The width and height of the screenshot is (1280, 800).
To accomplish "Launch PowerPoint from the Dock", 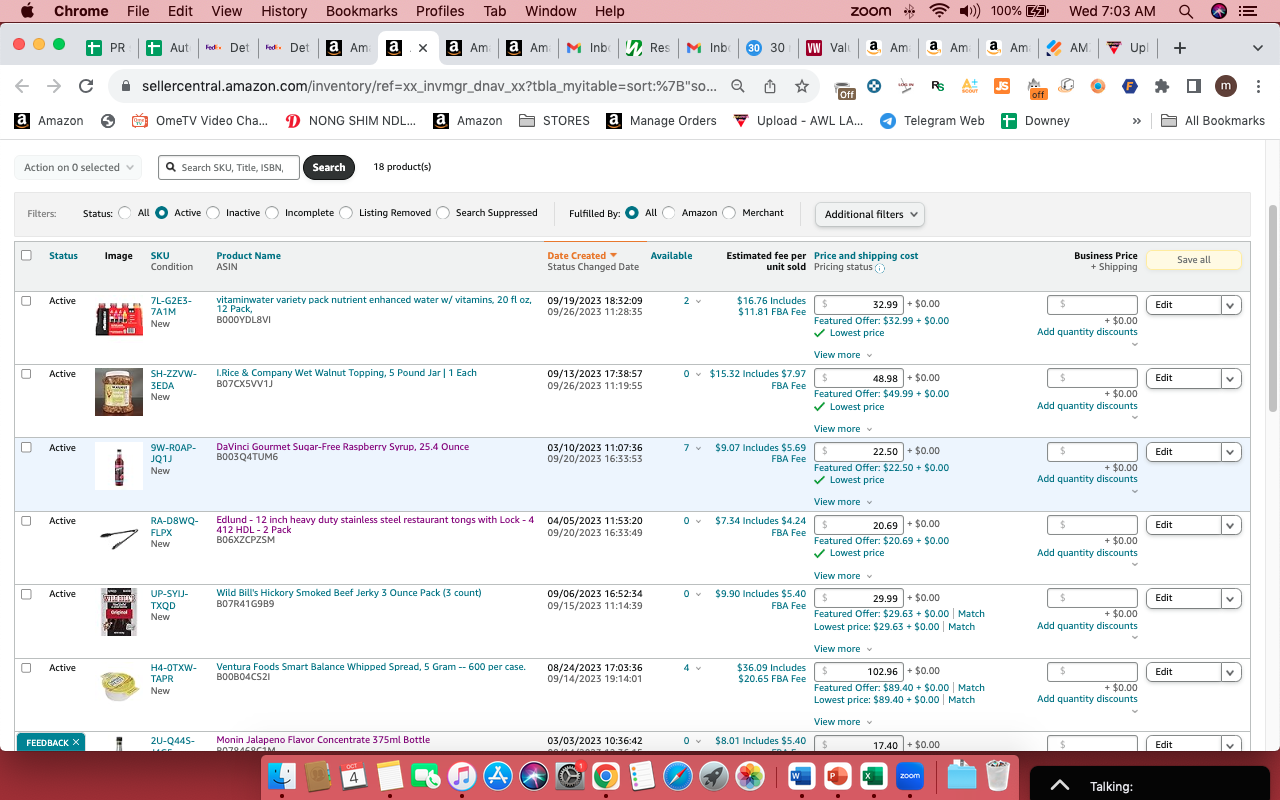I will coord(836,776).
